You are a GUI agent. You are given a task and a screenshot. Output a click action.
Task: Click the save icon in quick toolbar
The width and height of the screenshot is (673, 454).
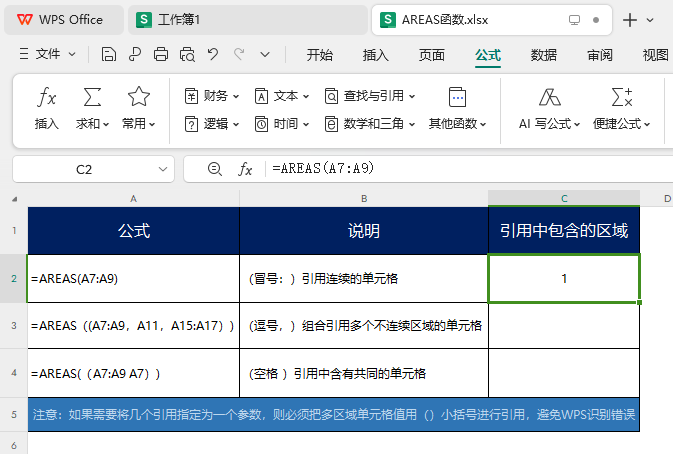tap(109, 54)
